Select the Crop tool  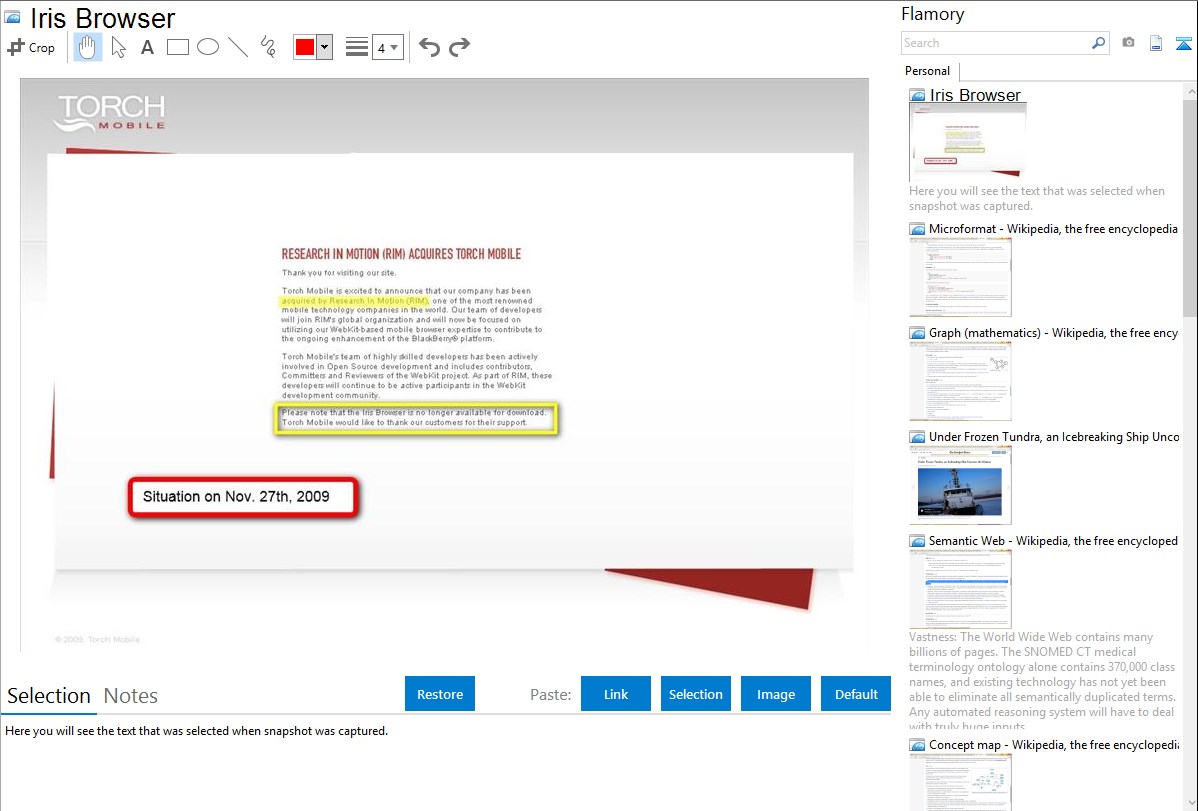pos(31,47)
